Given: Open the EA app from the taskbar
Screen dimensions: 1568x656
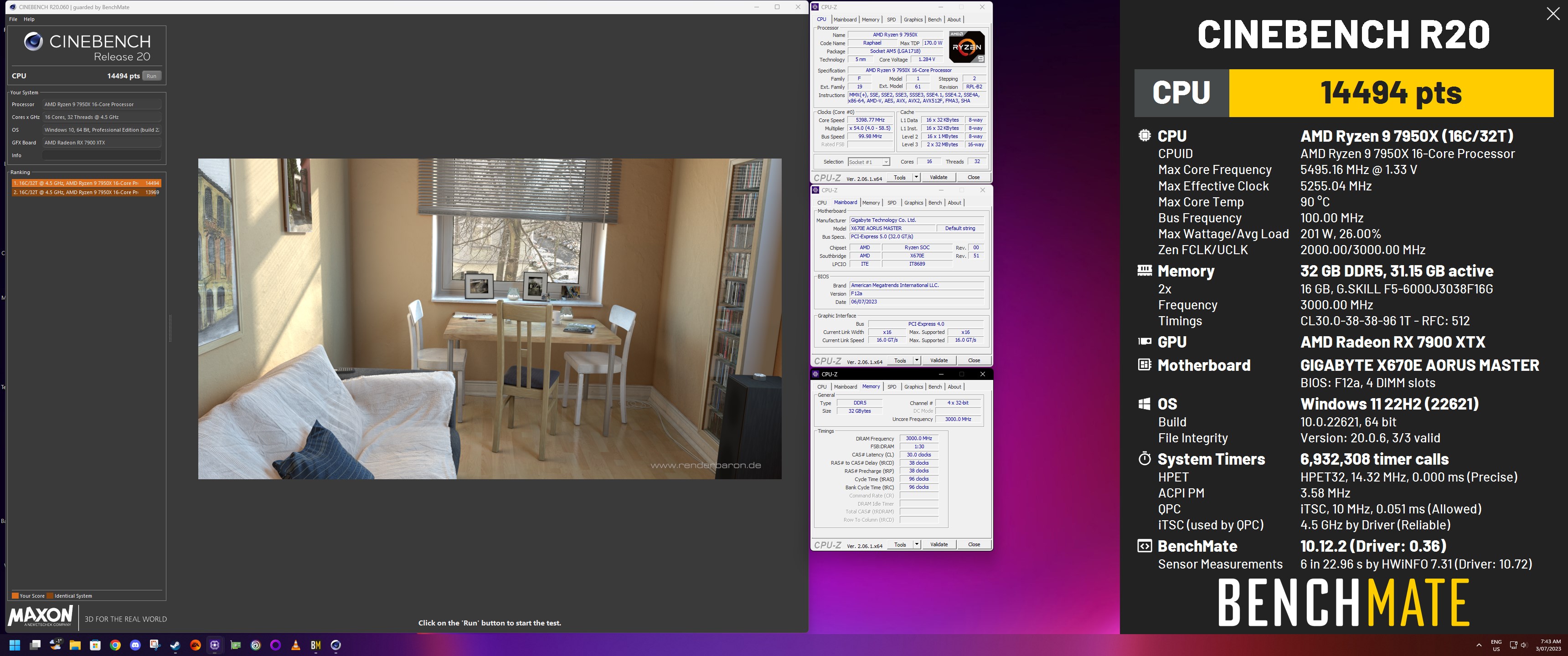Looking at the screenshot, I should click(196, 645).
